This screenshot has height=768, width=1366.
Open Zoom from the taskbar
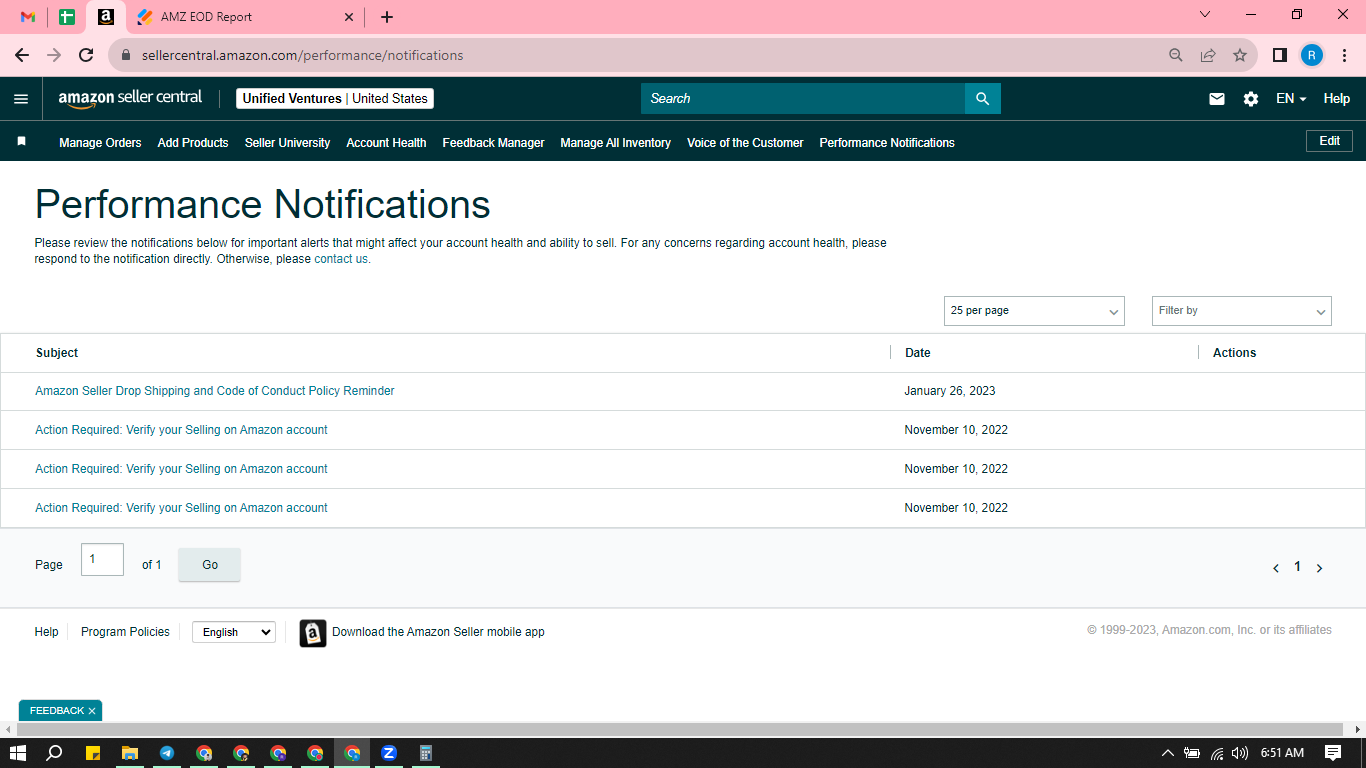point(389,753)
